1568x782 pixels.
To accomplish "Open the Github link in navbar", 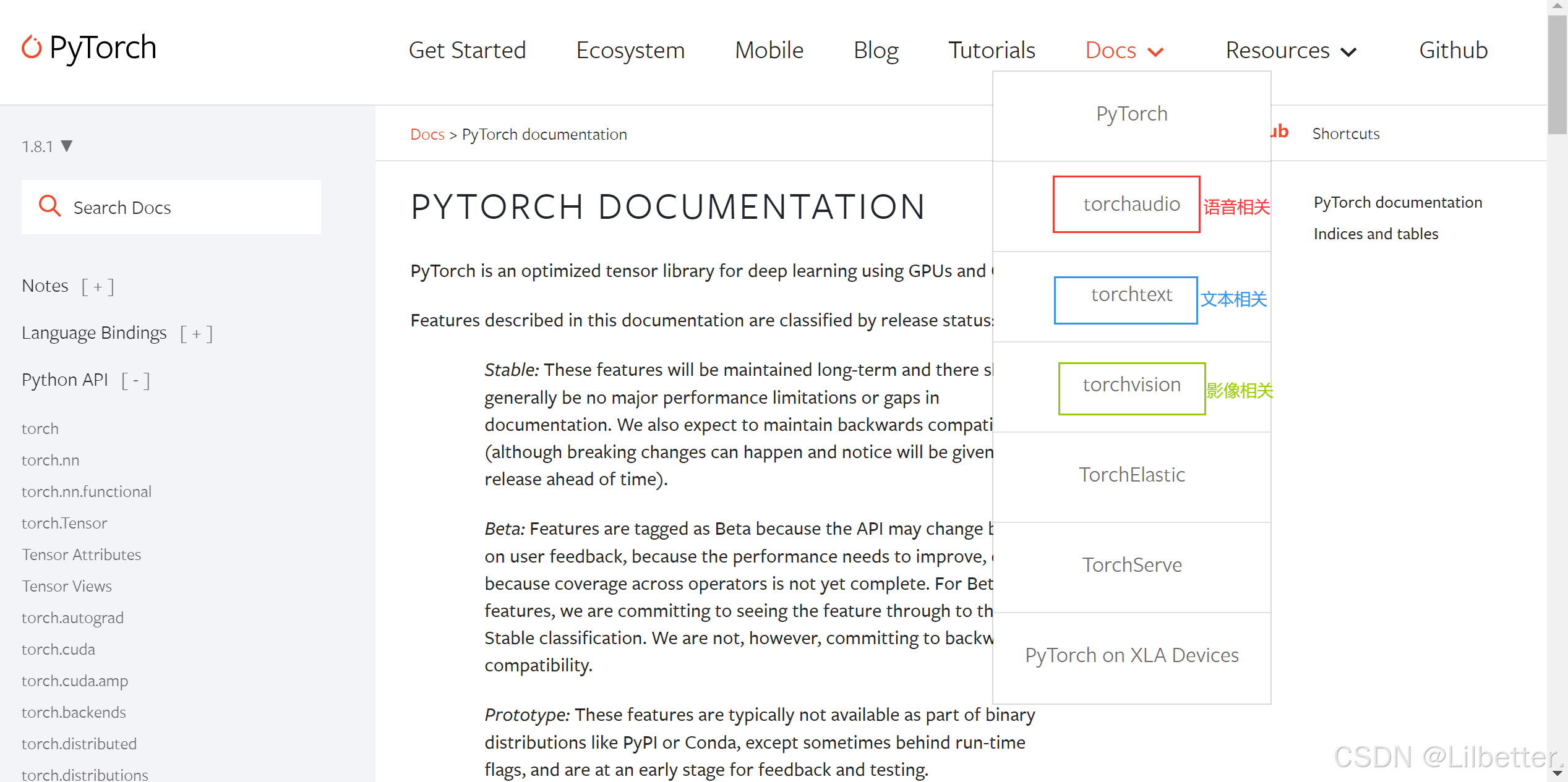I will pyautogui.click(x=1453, y=50).
